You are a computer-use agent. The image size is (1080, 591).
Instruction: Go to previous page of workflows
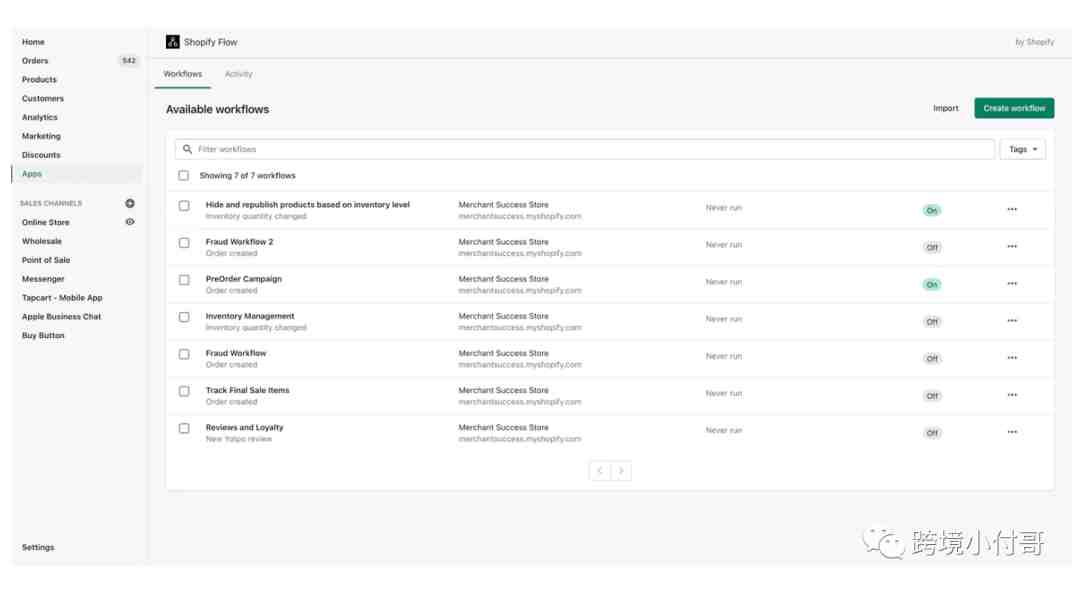pyautogui.click(x=600, y=470)
